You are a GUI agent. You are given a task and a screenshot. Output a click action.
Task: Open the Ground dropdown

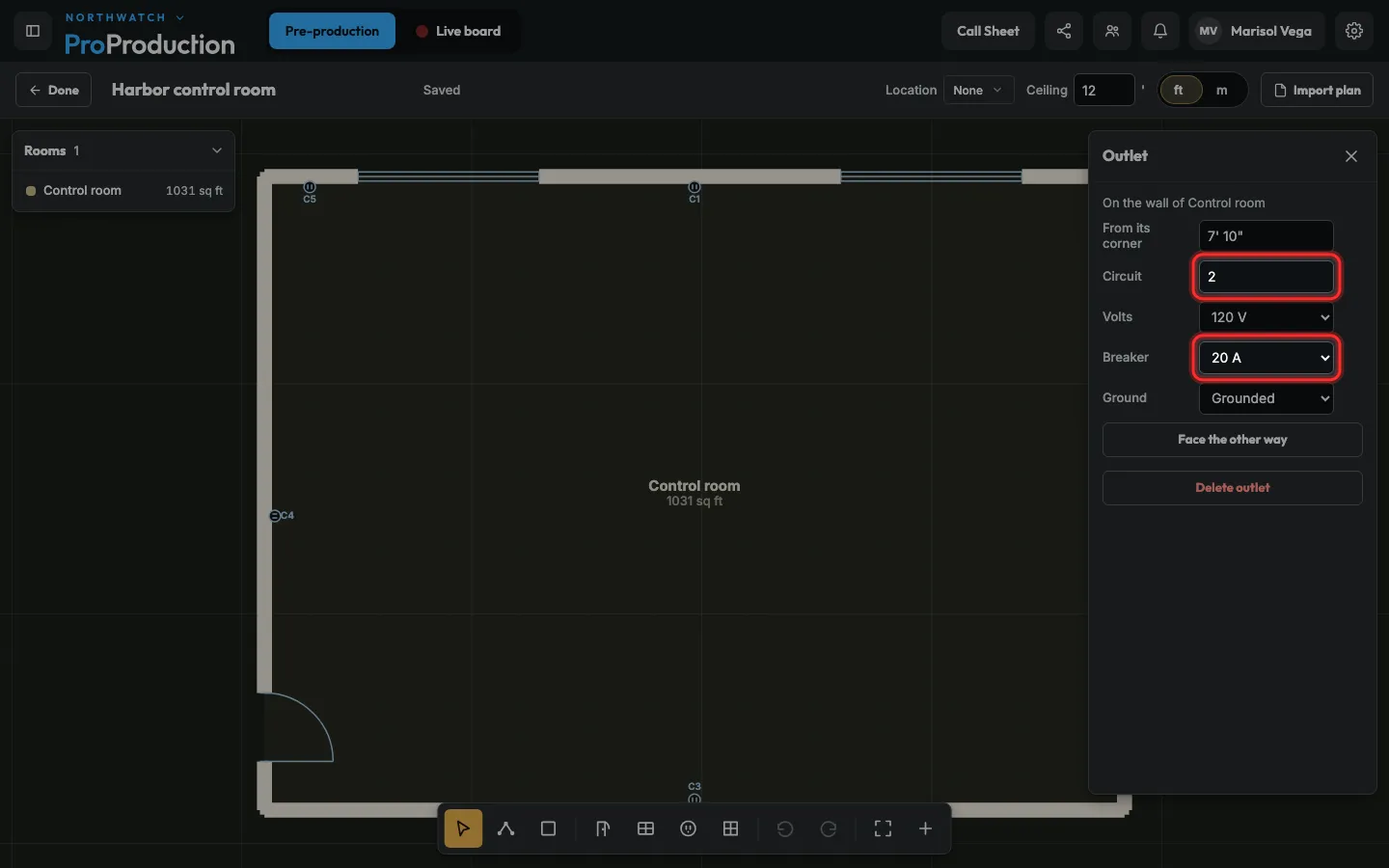[x=1266, y=398]
